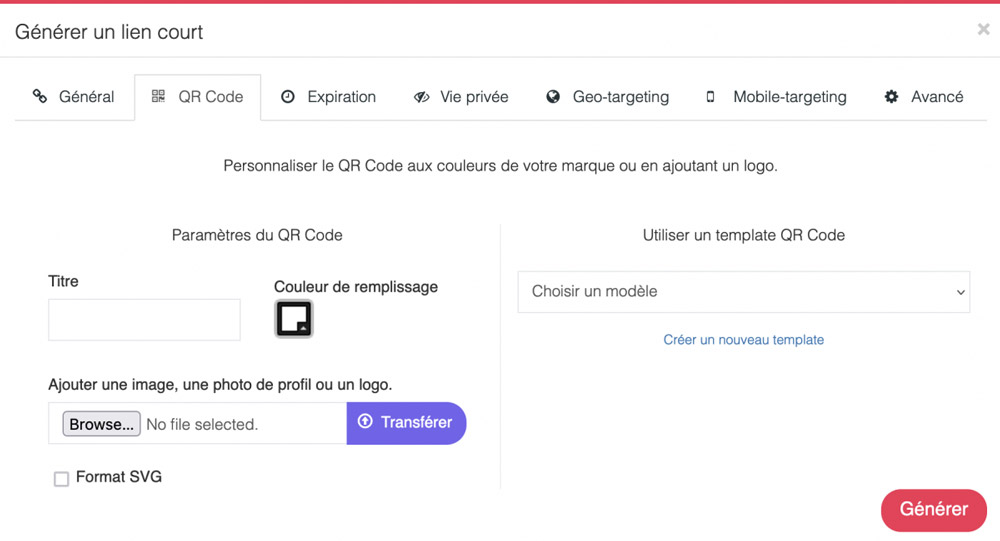1000x541 pixels.
Task: Click the crossed-eye Vie privée icon
Action: click(422, 97)
